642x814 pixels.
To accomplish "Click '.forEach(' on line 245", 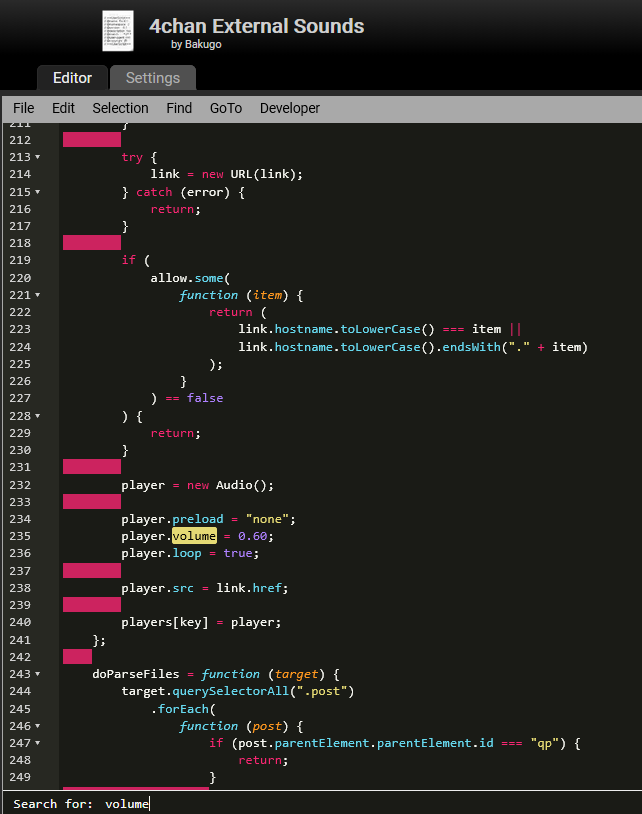I will [x=183, y=709].
